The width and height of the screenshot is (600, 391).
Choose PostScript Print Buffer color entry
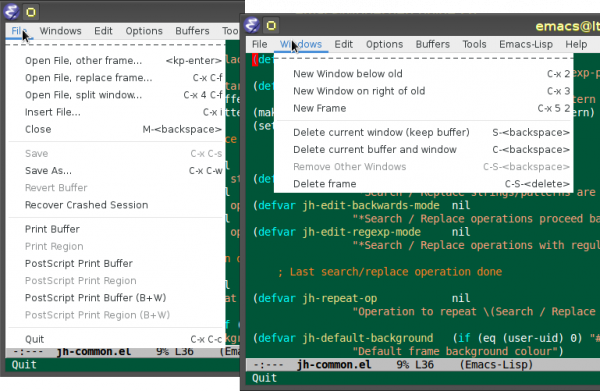tap(116, 264)
